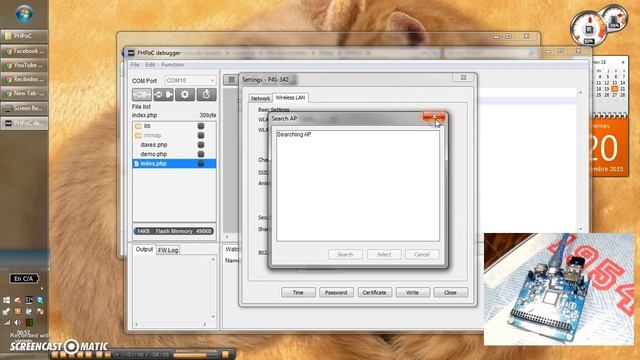The image size is (640, 360).
Task: Click the circuit board webcam thumbnail
Action: (x=559, y=289)
